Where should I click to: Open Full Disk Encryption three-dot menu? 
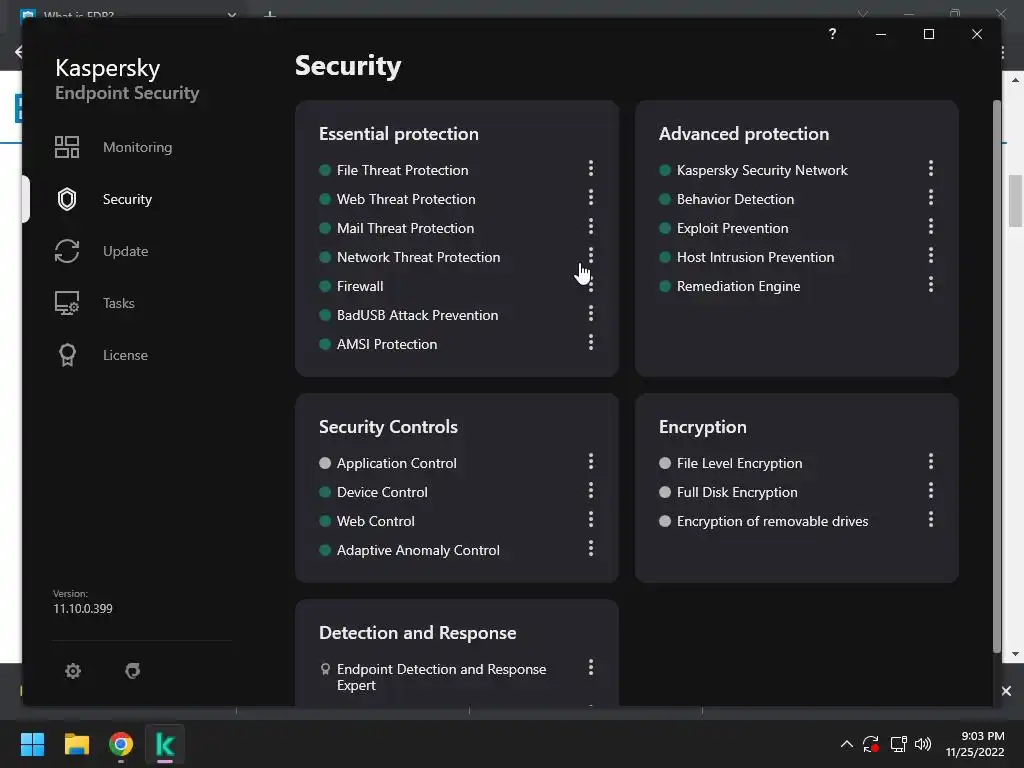[931, 490]
